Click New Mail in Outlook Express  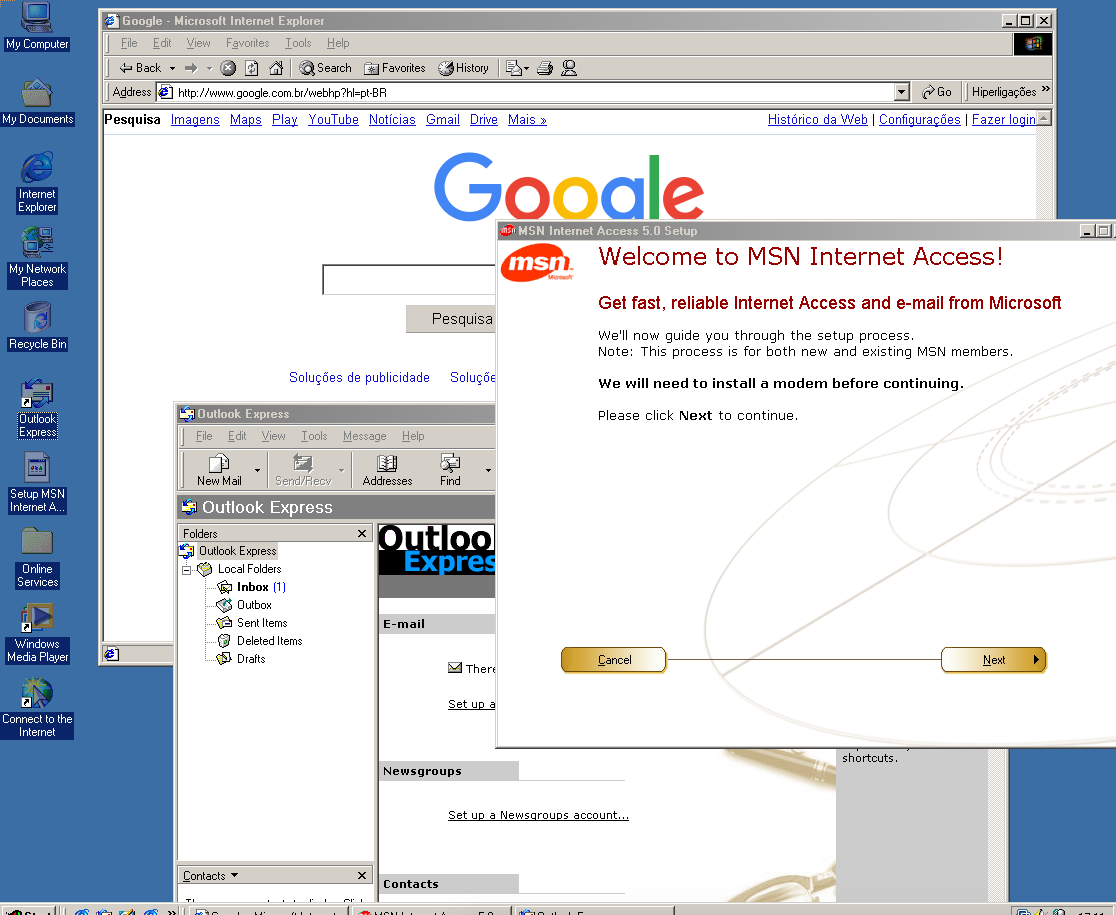pyautogui.click(x=219, y=469)
